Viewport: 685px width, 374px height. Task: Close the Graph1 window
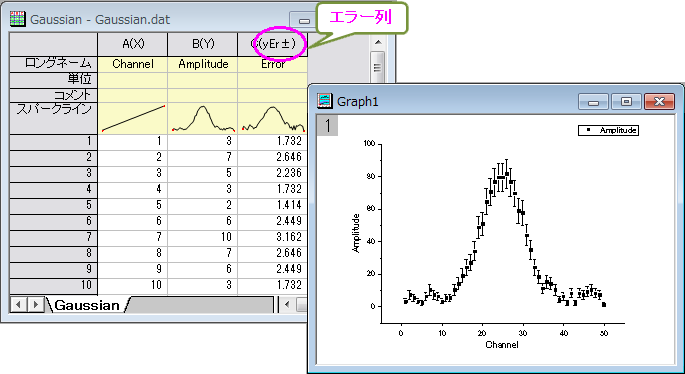click(659, 102)
